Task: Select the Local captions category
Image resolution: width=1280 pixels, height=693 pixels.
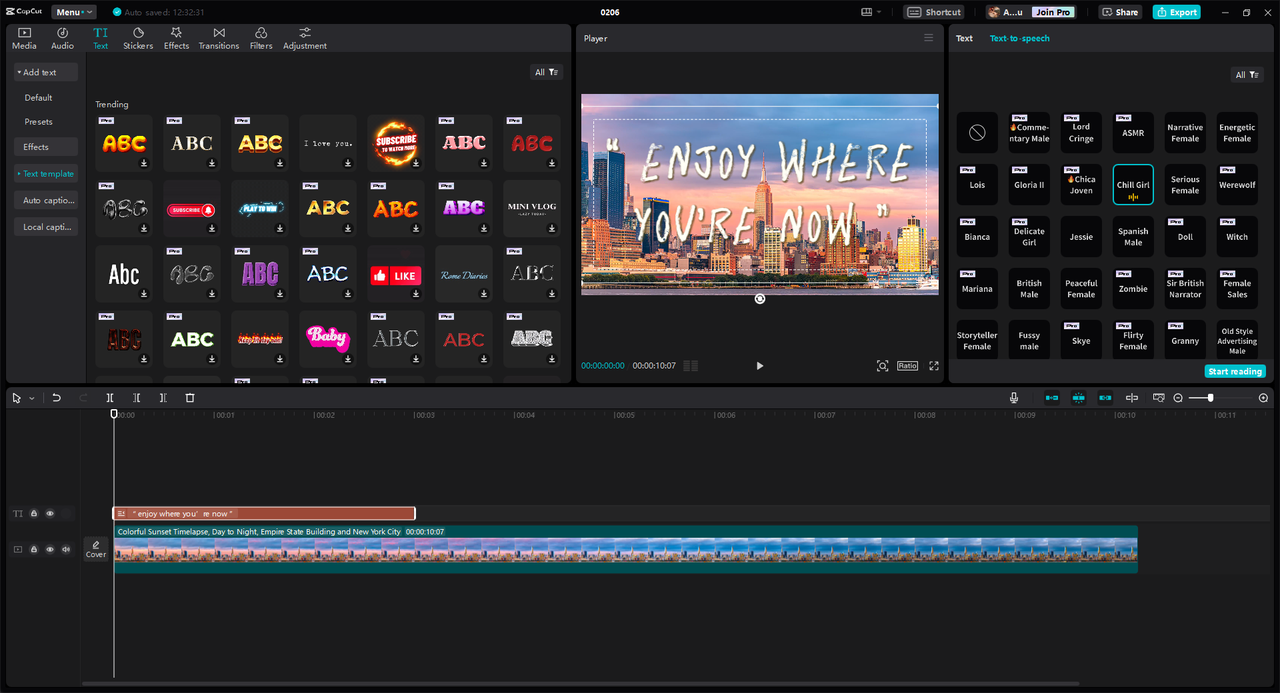Action: click(46, 226)
